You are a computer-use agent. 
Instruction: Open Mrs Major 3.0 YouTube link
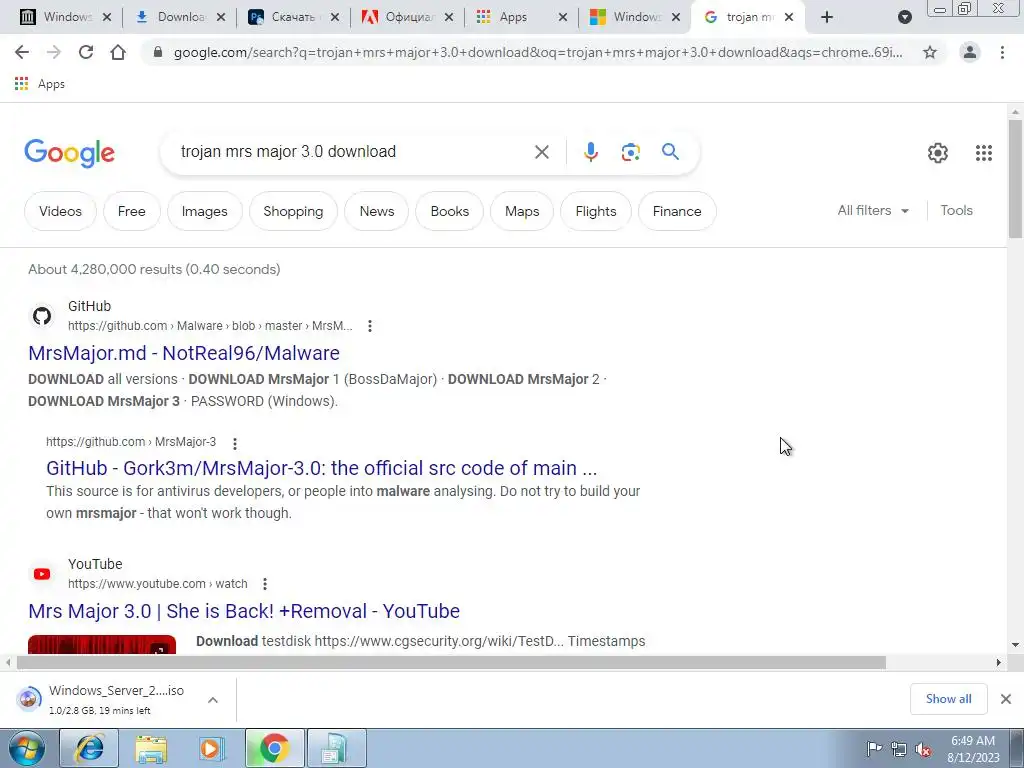[244, 611]
